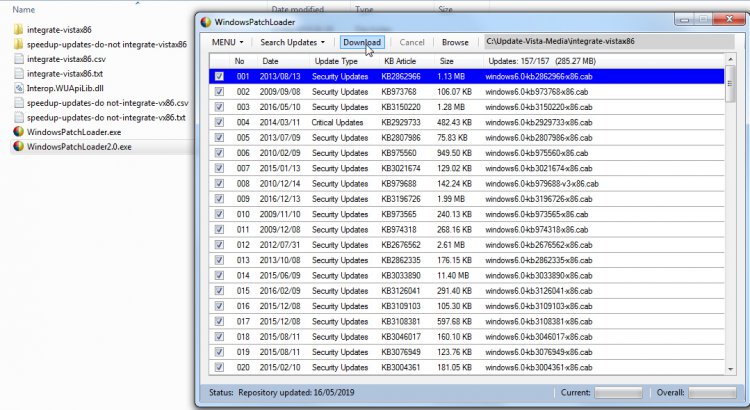750x410 pixels.
Task: Sort the list by the No column header
Action: [x=243, y=61]
